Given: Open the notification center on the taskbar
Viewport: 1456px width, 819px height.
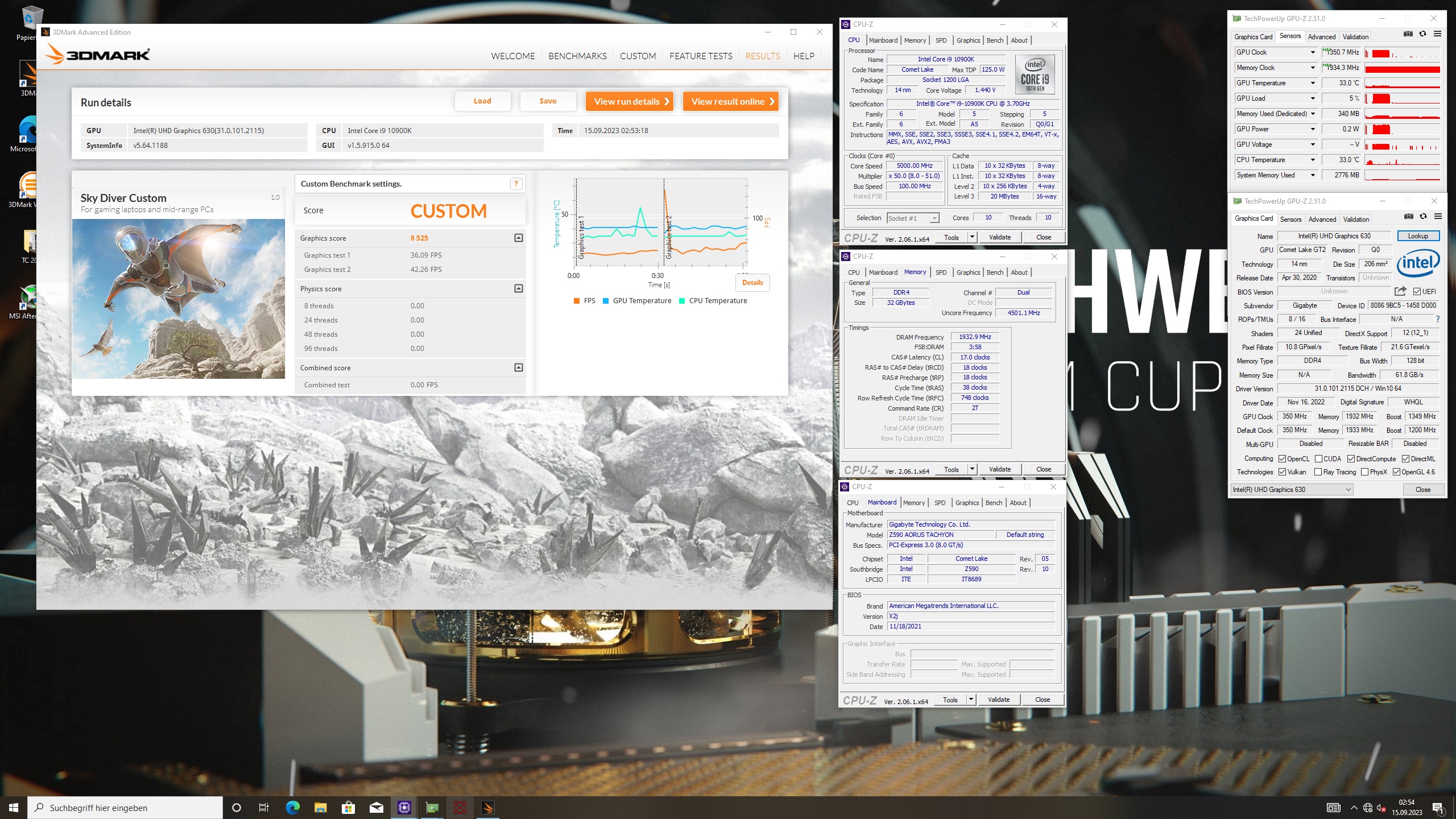Looking at the screenshot, I should click(x=1438, y=808).
